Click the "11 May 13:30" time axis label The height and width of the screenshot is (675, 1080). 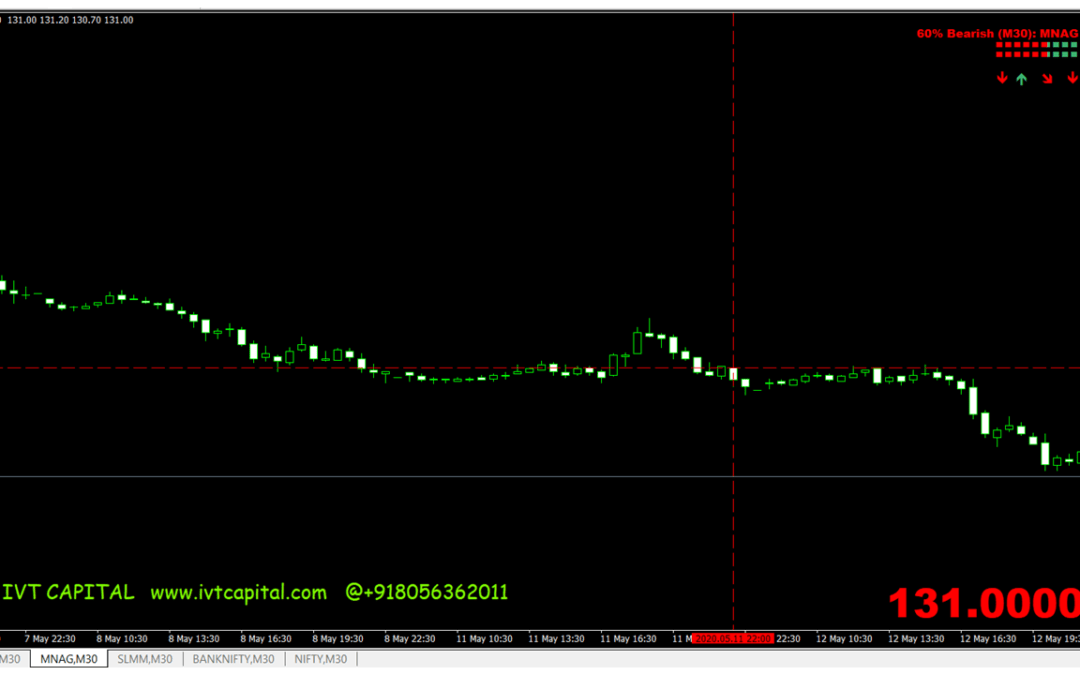(x=557, y=638)
